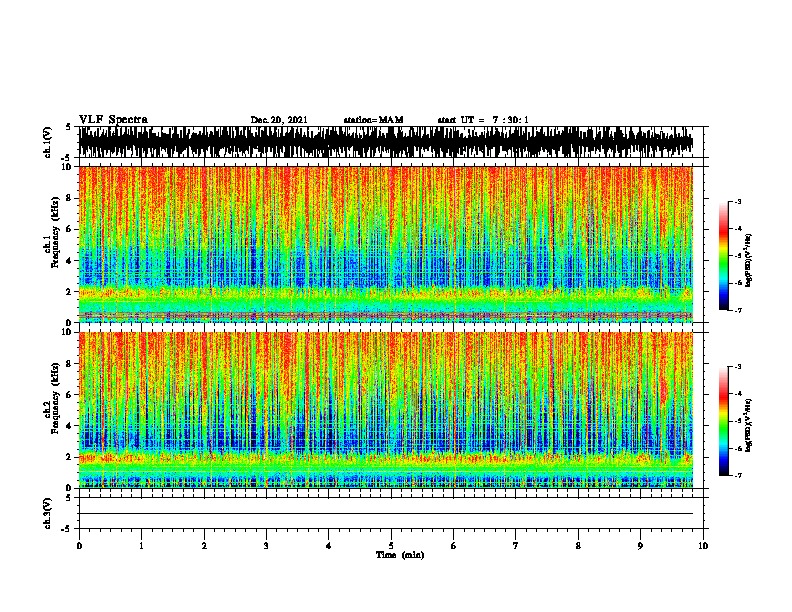
Task: Click the ch.2 spectrogram color scale bar
Action: (723, 421)
